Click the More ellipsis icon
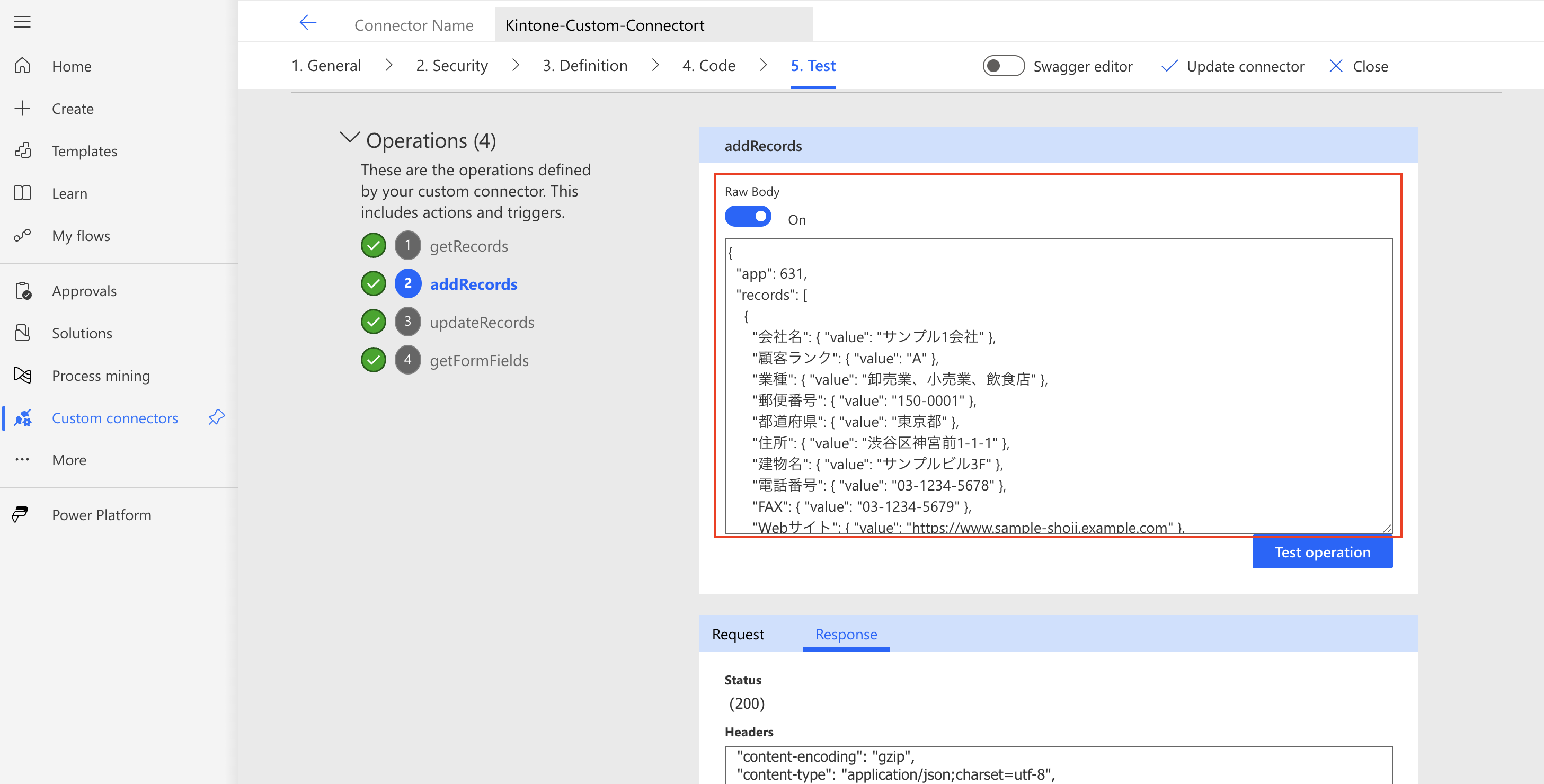This screenshot has height=784, width=1544. 22,460
